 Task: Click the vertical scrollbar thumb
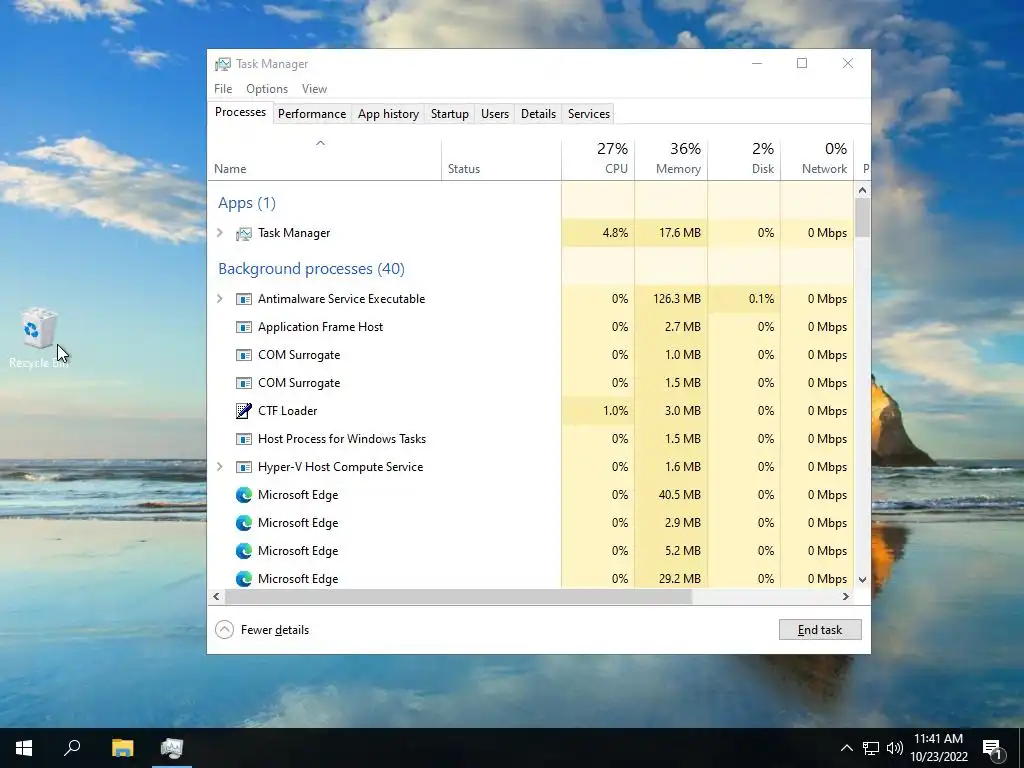point(862,218)
